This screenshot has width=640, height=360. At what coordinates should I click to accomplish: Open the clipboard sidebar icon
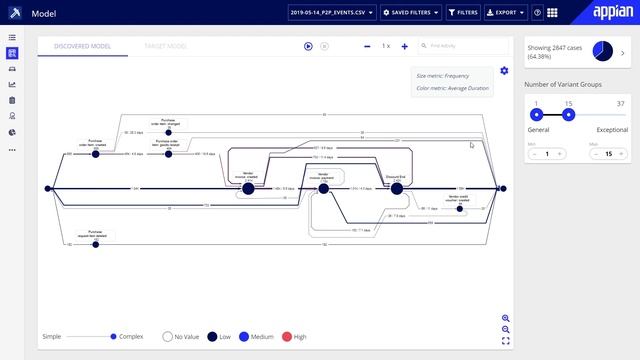[12, 100]
